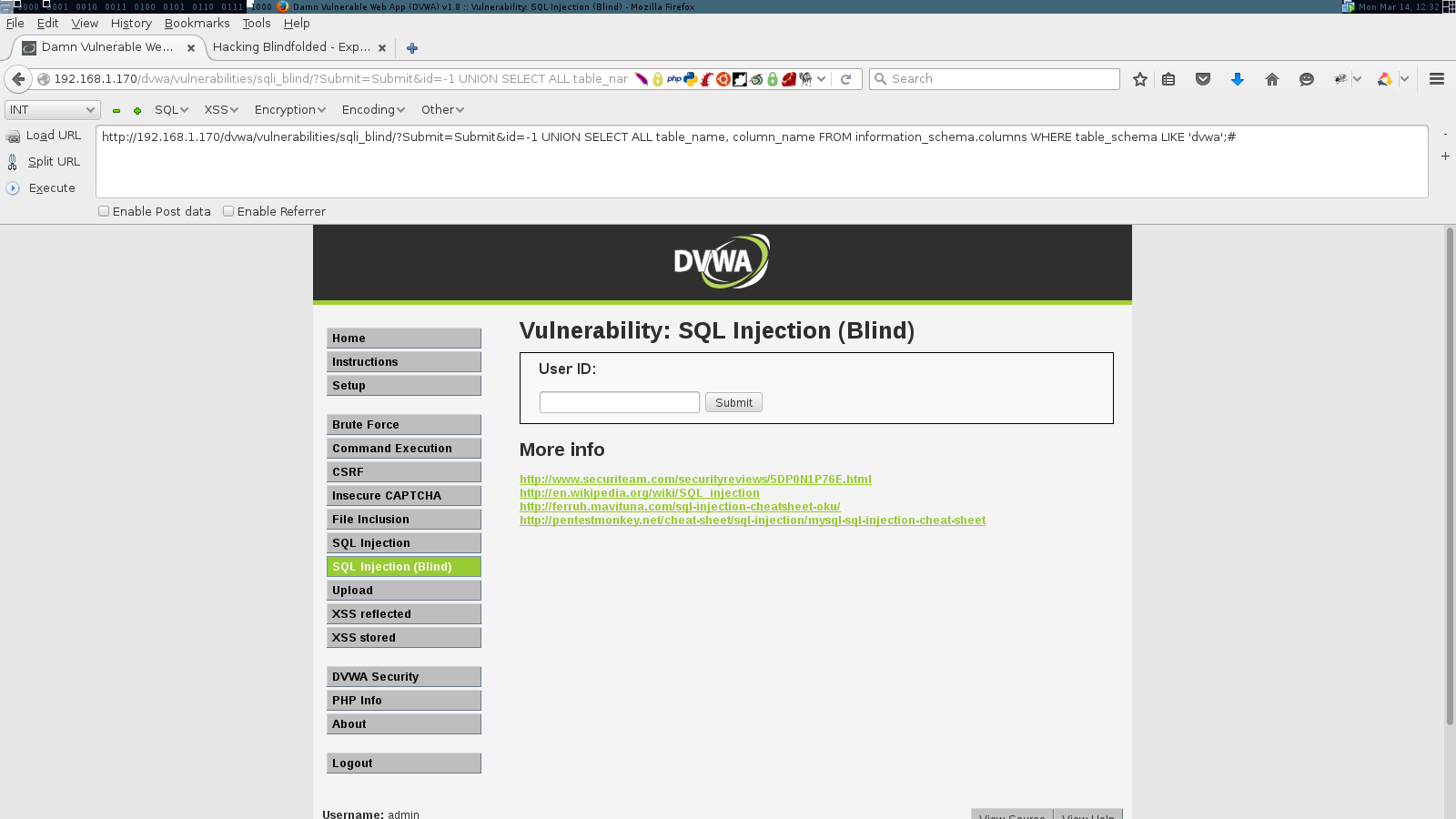Expand the SQL dropdown menu
The width and height of the screenshot is (1456, 819).
171,110
